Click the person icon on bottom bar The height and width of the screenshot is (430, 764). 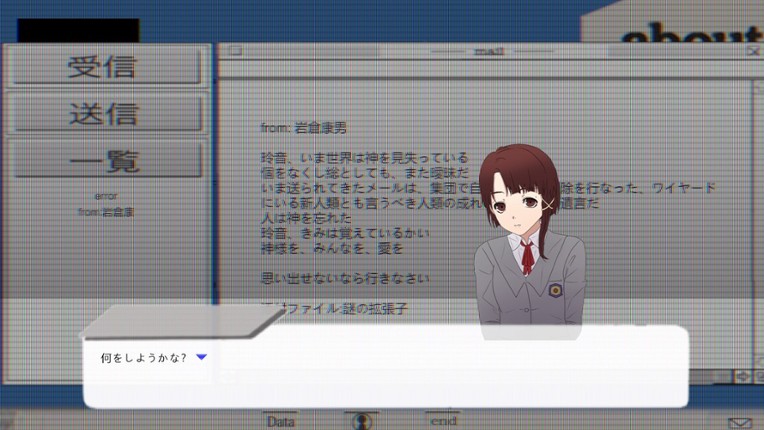(x=362, y=421)
